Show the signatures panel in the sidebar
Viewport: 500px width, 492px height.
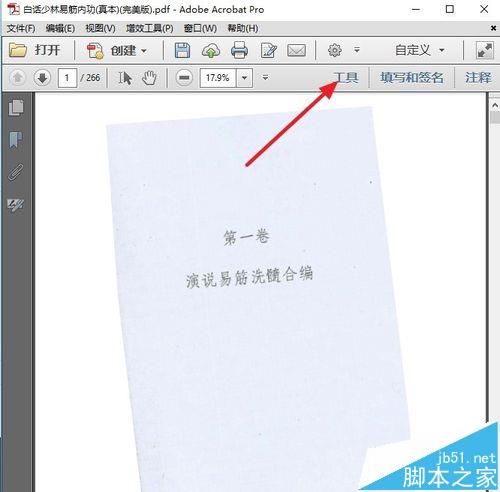tap(16, 204)
